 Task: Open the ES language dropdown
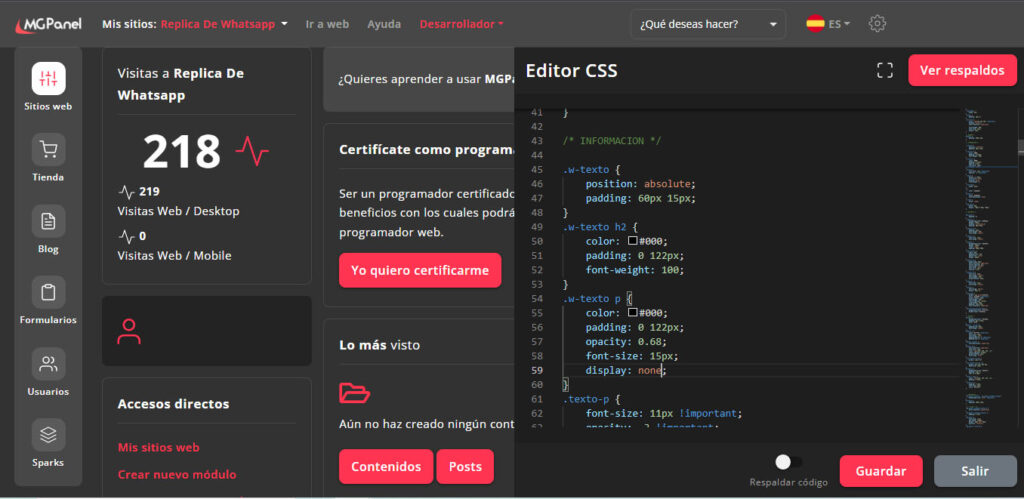point(828,23)
